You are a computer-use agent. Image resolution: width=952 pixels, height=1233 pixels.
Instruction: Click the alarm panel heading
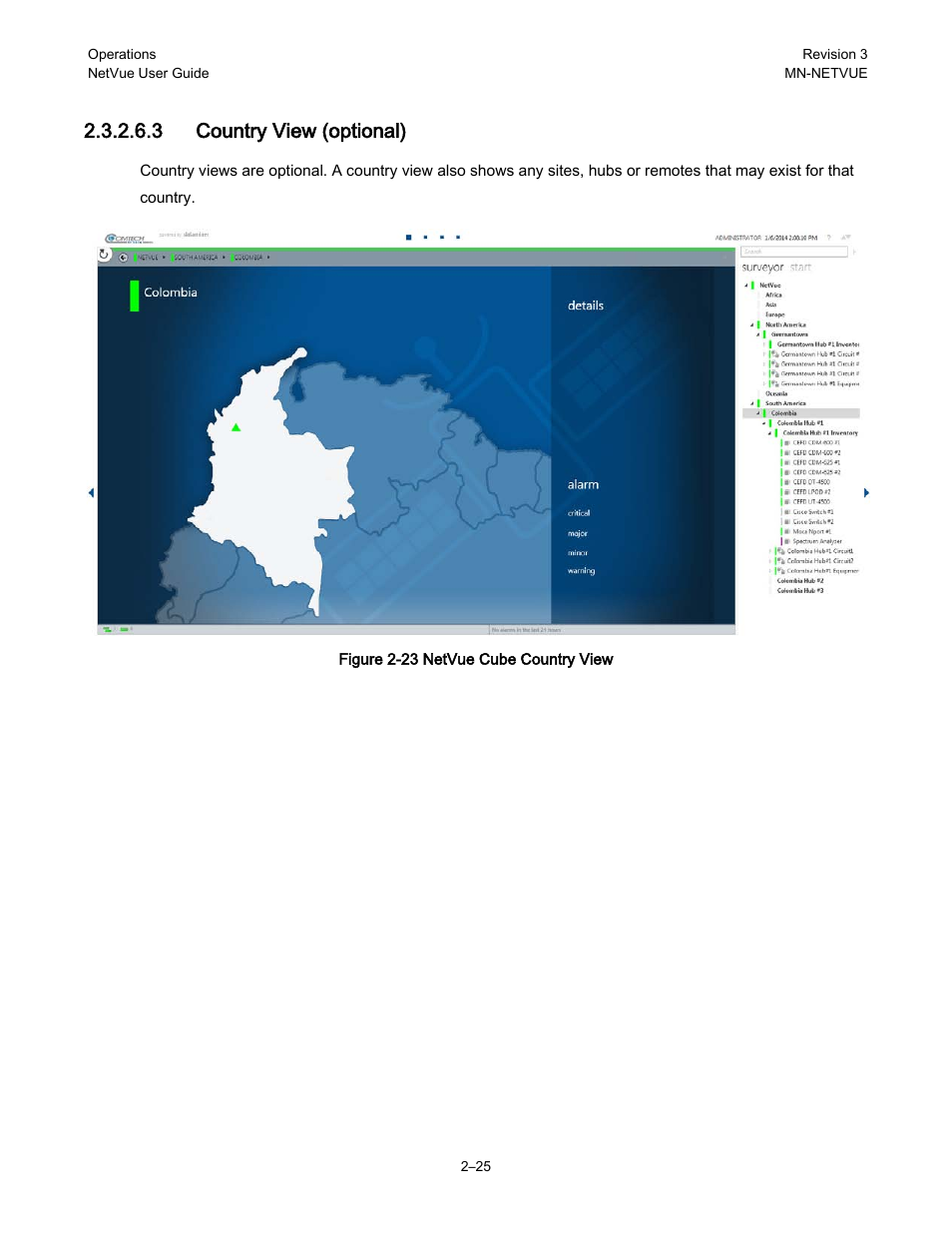tap(583, 484)
